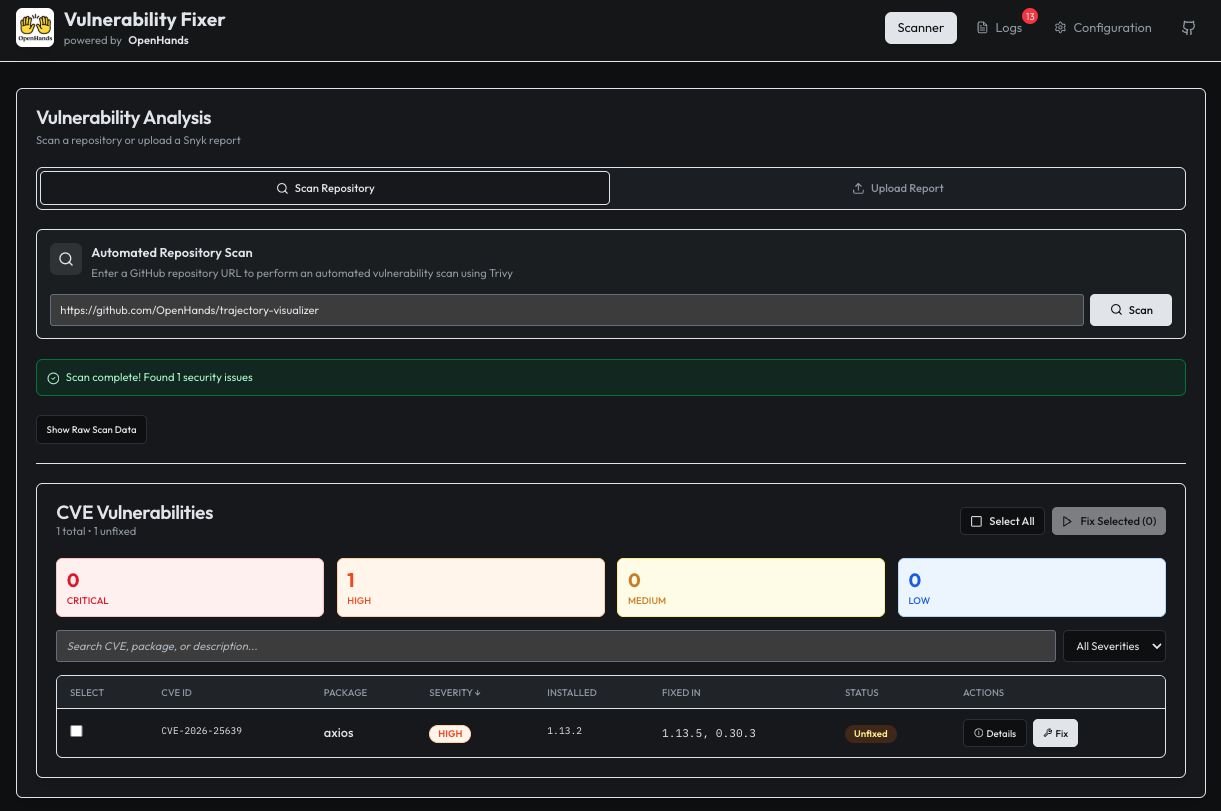Open Details for the axios vulnerability

click(x=995, y=732)
